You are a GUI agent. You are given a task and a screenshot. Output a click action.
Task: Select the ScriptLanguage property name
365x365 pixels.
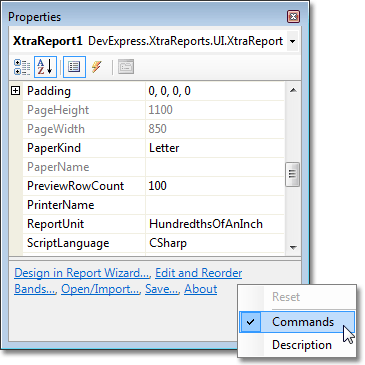click(68, 243)
